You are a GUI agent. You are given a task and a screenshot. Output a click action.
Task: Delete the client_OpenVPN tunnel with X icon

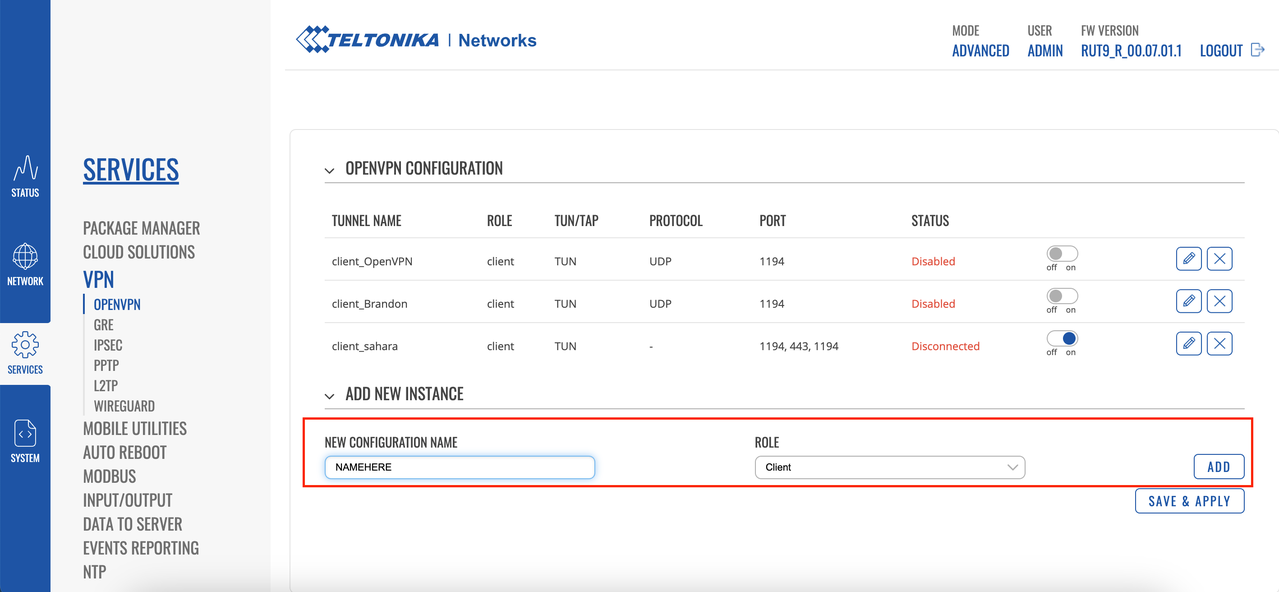[1219, 259]
